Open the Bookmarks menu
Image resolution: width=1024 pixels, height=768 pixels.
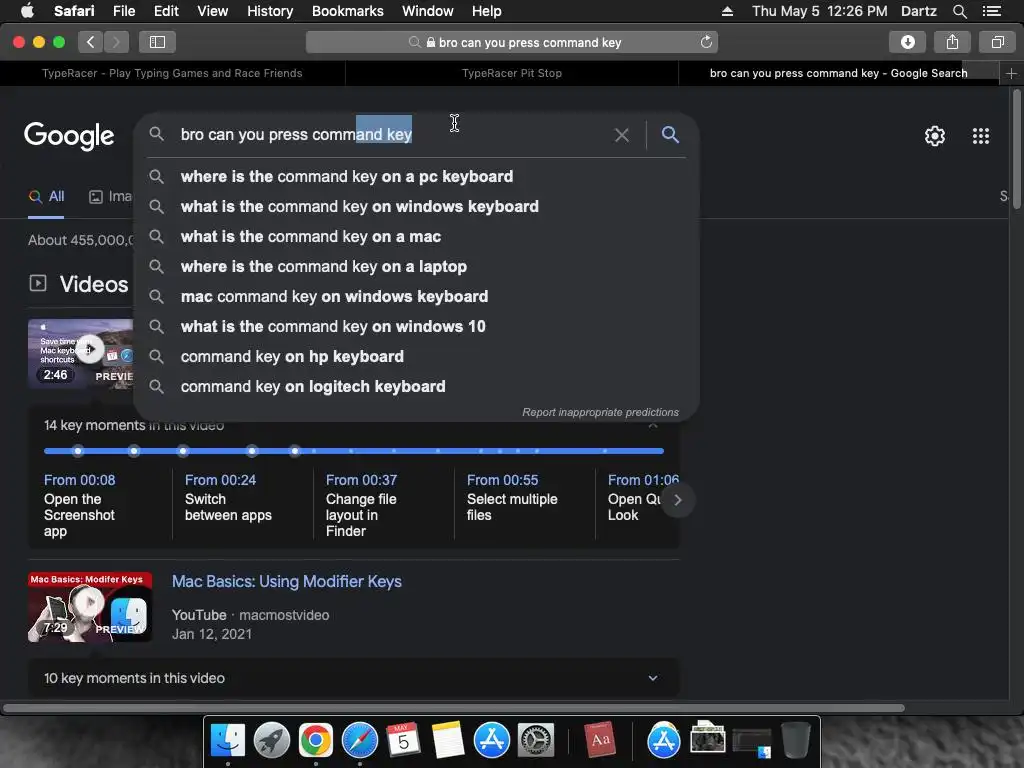(347, 11)
